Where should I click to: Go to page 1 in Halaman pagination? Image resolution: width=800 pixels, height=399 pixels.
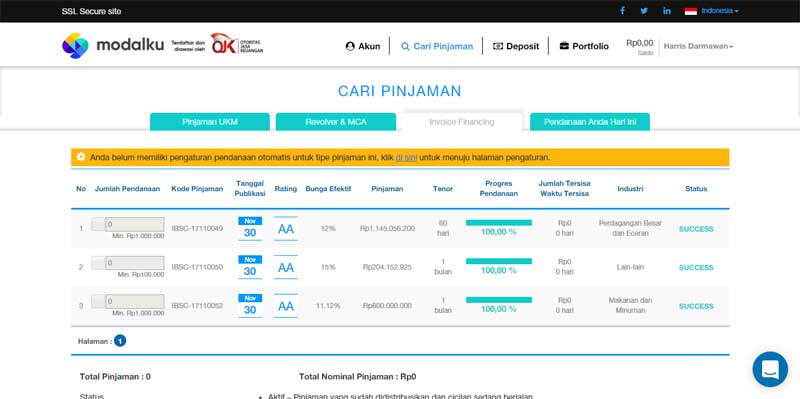pos(120,341)
